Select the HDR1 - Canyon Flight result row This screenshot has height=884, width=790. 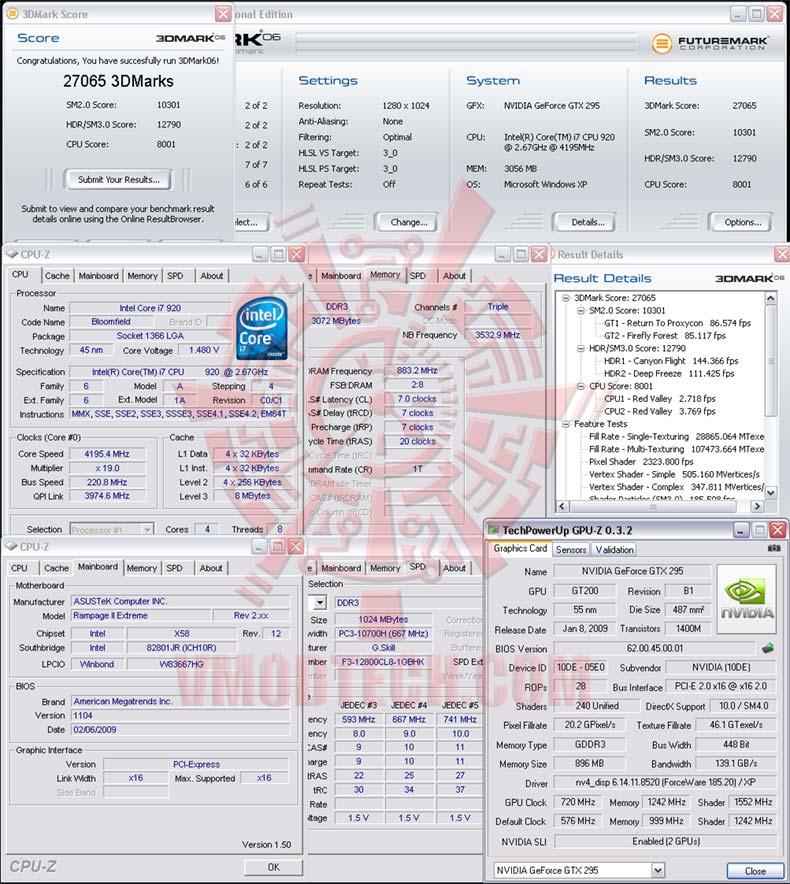coord(670,361)
